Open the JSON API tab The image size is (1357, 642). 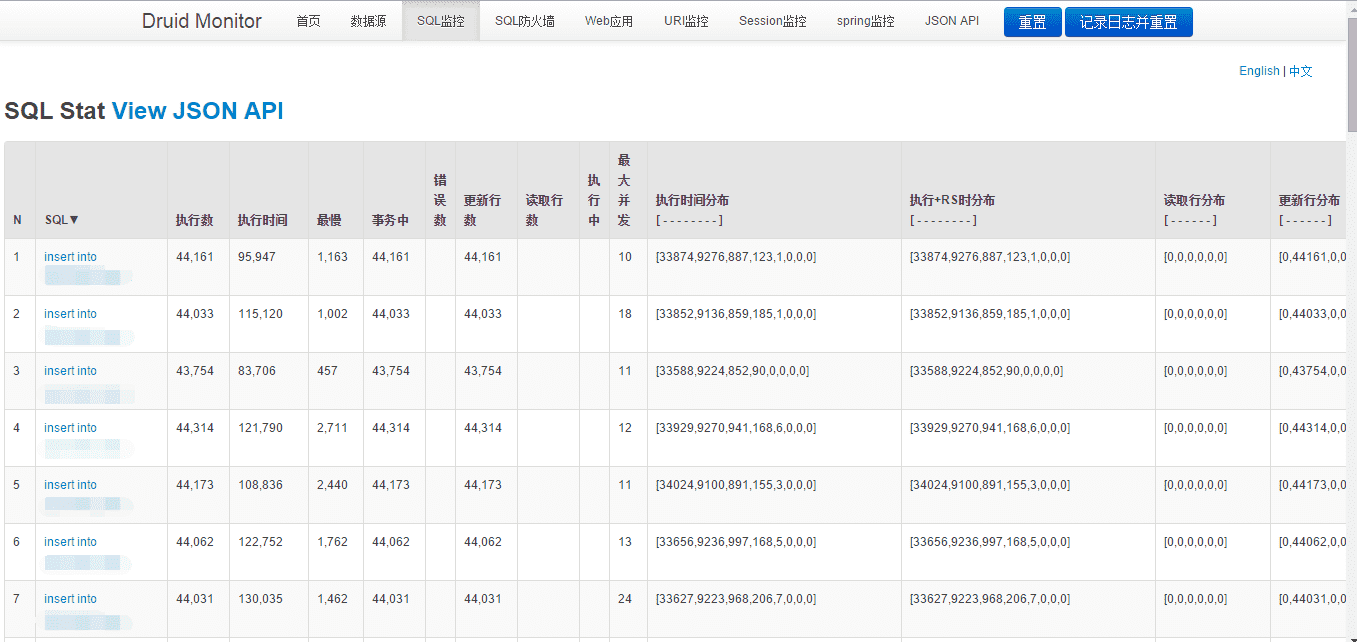tap(951, 20)
